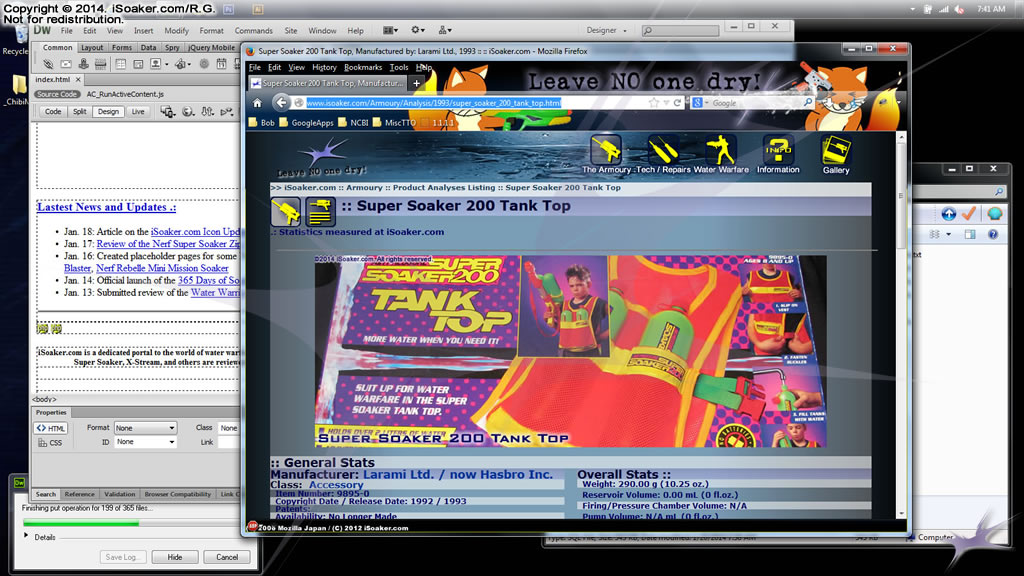Open the Dreamweaver workspace layout icon
The width and height of the screenshot is (1024, 576).
pos(390,30)
